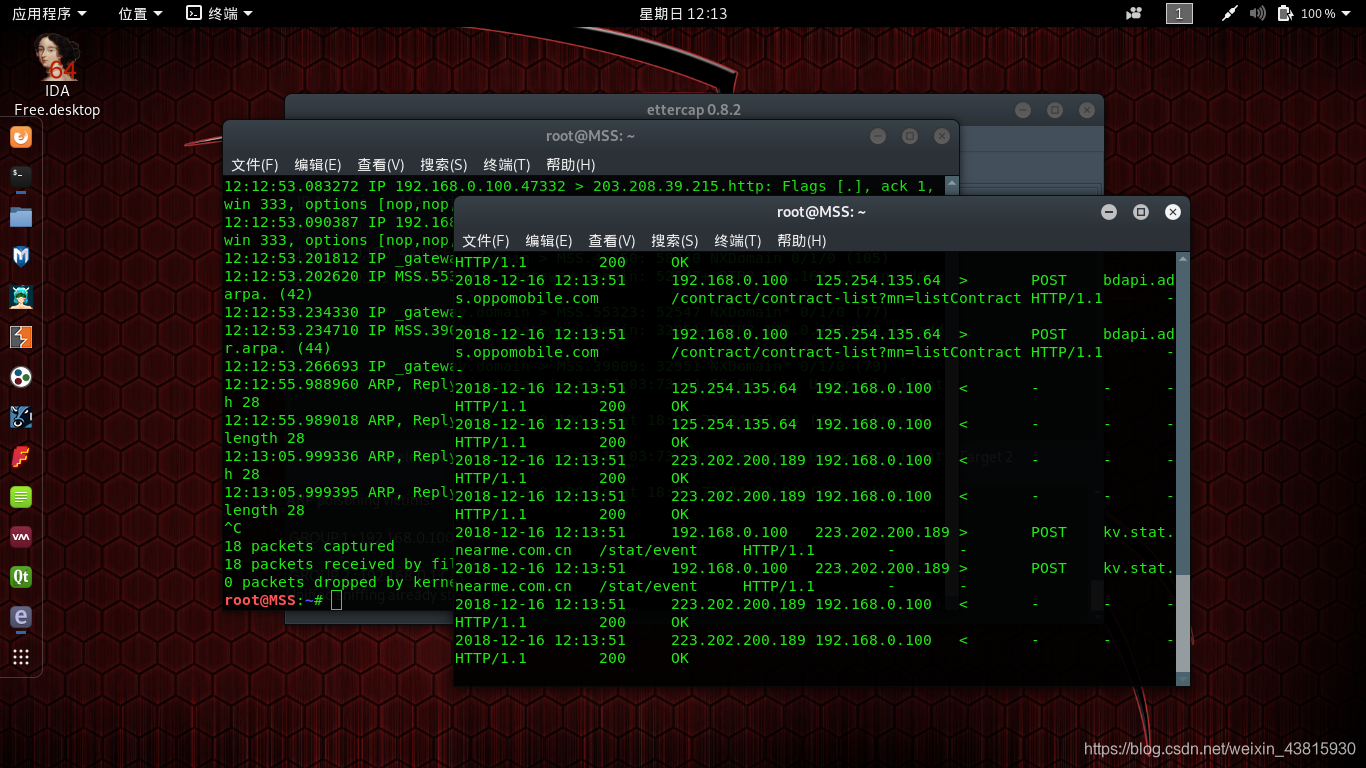This screenshot has height=768, width=1366.
Task: Launch Firefox ESR from the dock
Action: [21, 137]
